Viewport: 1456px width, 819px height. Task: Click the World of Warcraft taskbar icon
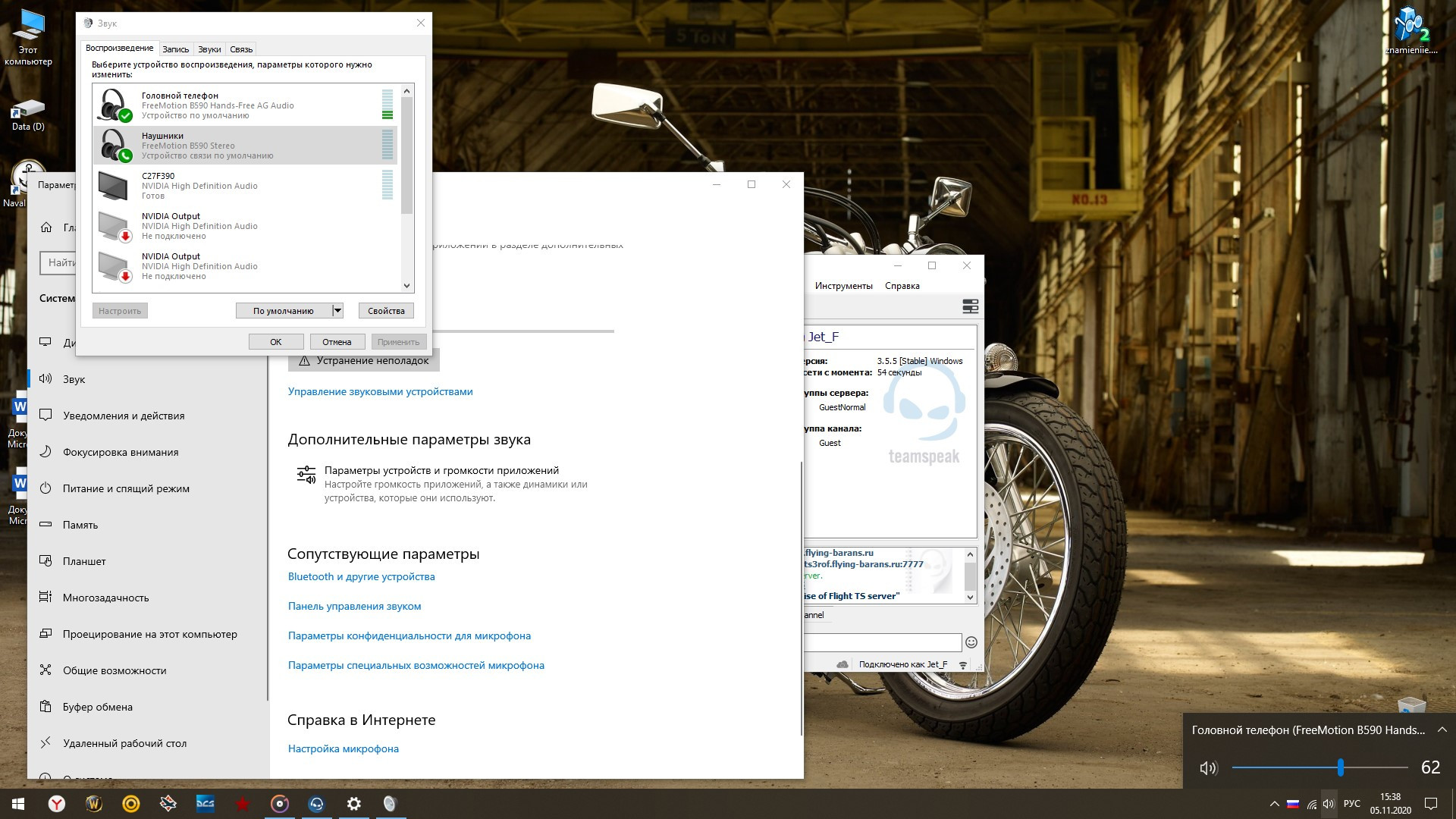coord(94,804)
